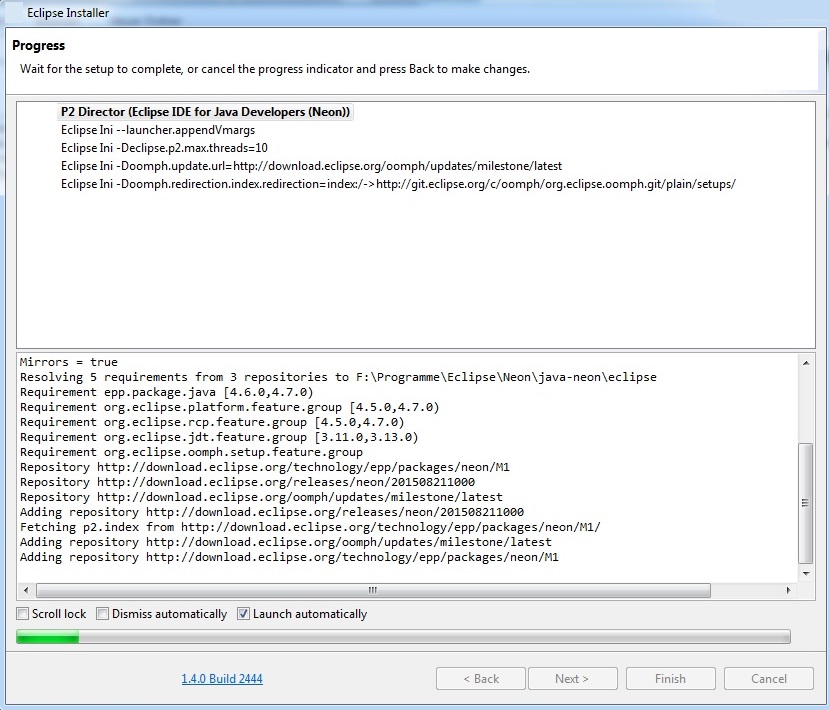Cancel the installation
This screenshot has height=710, width=829.
pos(769,678)
